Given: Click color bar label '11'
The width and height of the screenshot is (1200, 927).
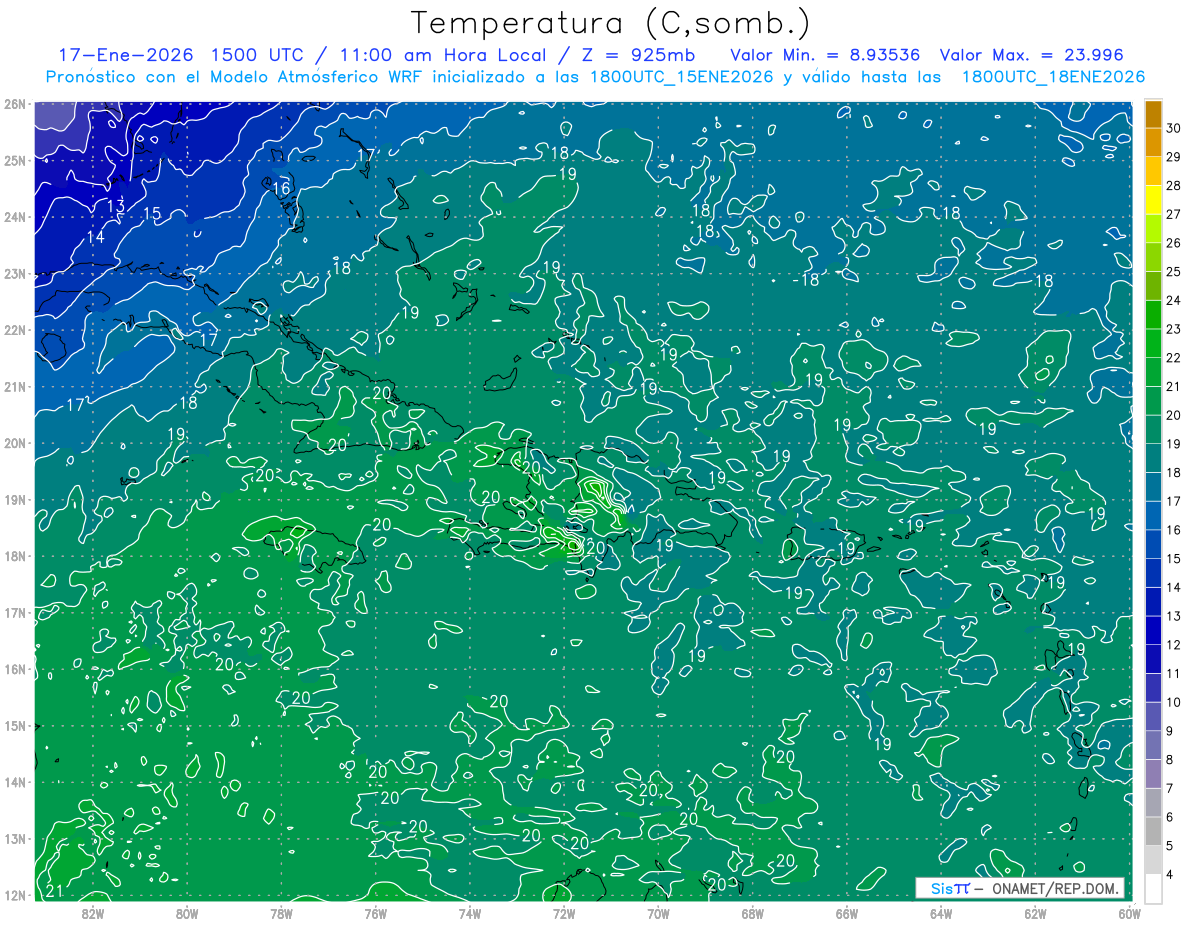Looking at the screenshot, I should 1173,673.
